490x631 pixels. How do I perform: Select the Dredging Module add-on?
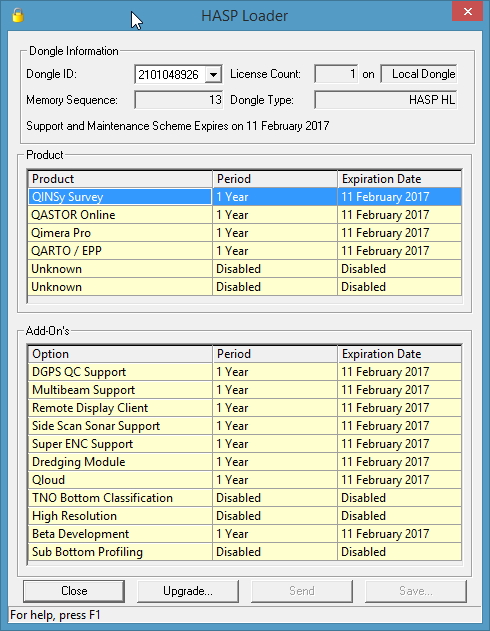(x=245, y=462)
